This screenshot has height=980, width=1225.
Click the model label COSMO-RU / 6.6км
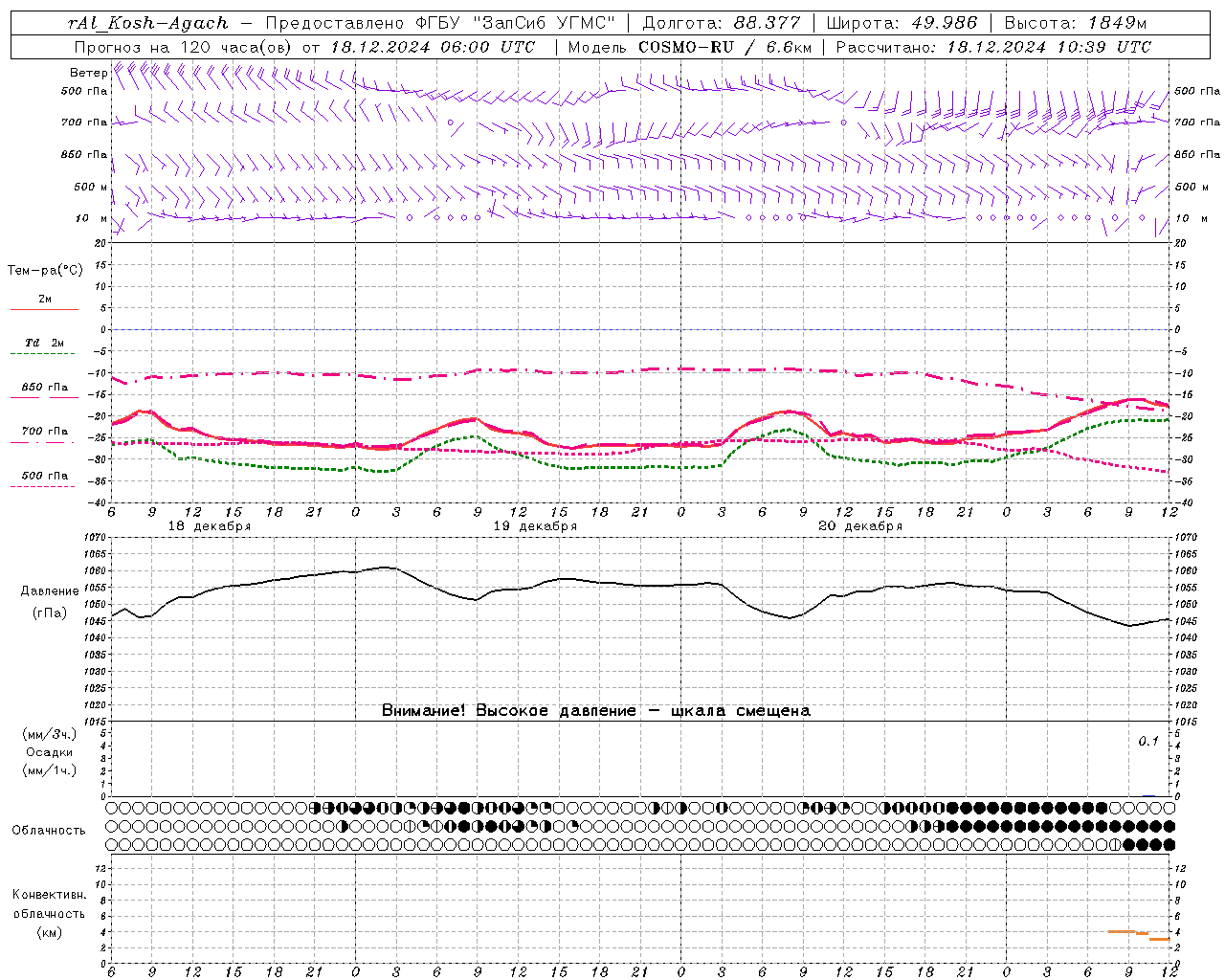point(725,47)
